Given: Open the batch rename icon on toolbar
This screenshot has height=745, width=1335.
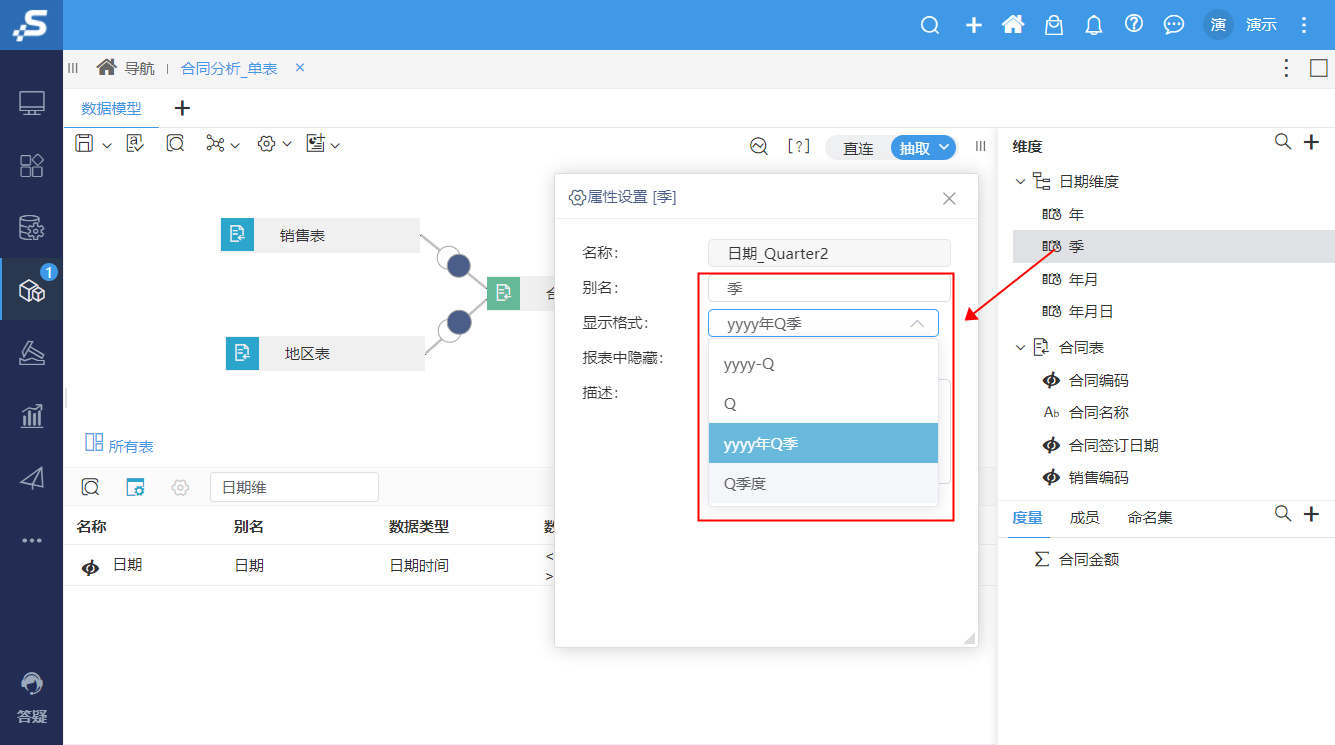Looking at the screenshot, I should [x=135, y=143].
